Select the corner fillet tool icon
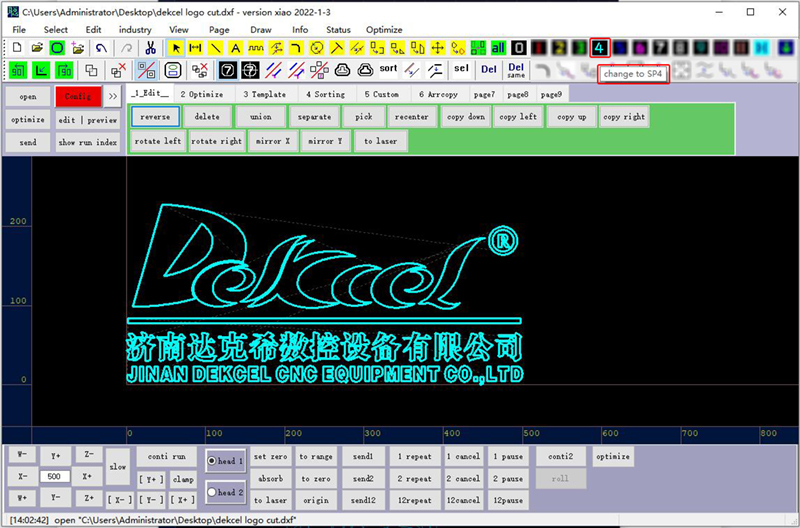 tap(296, 48)
